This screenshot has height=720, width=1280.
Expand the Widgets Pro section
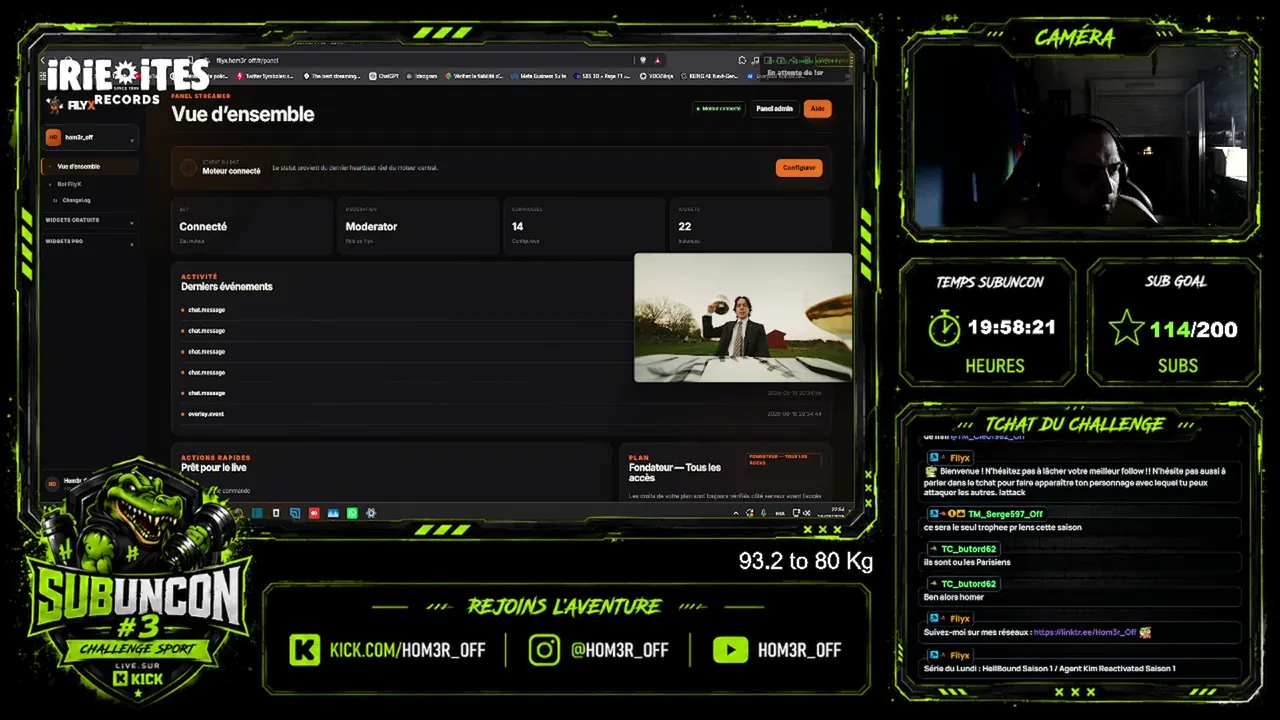89,242
